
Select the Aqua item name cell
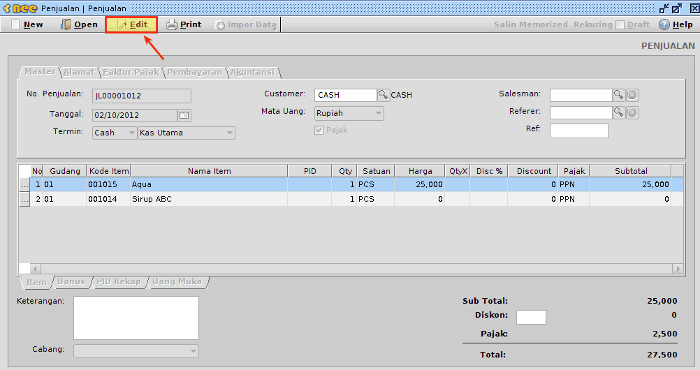(209, 184)
